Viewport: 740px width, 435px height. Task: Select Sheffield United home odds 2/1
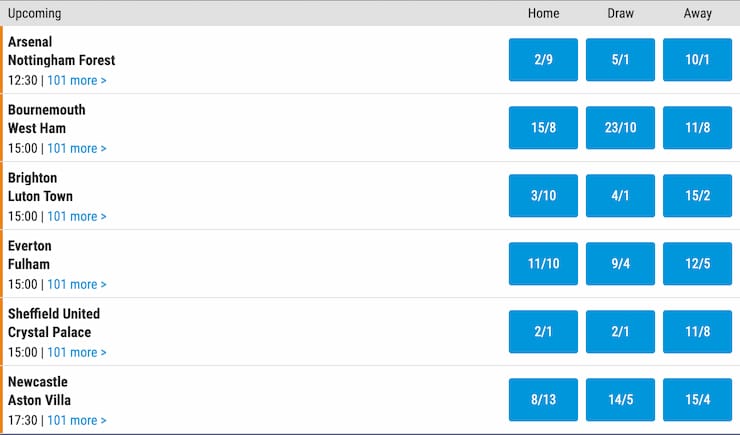pyautogui.click(x=543, y=332)
